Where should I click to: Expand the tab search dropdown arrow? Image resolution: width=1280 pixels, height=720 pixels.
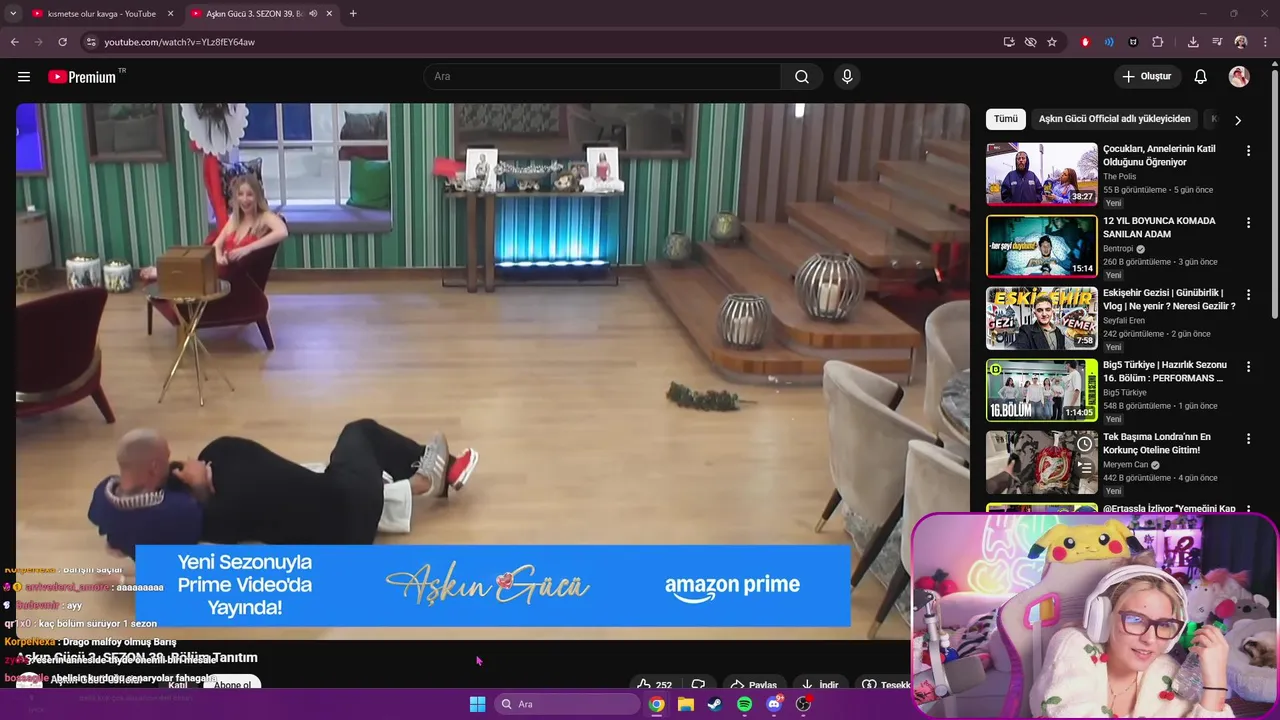(x=13, y=14)
